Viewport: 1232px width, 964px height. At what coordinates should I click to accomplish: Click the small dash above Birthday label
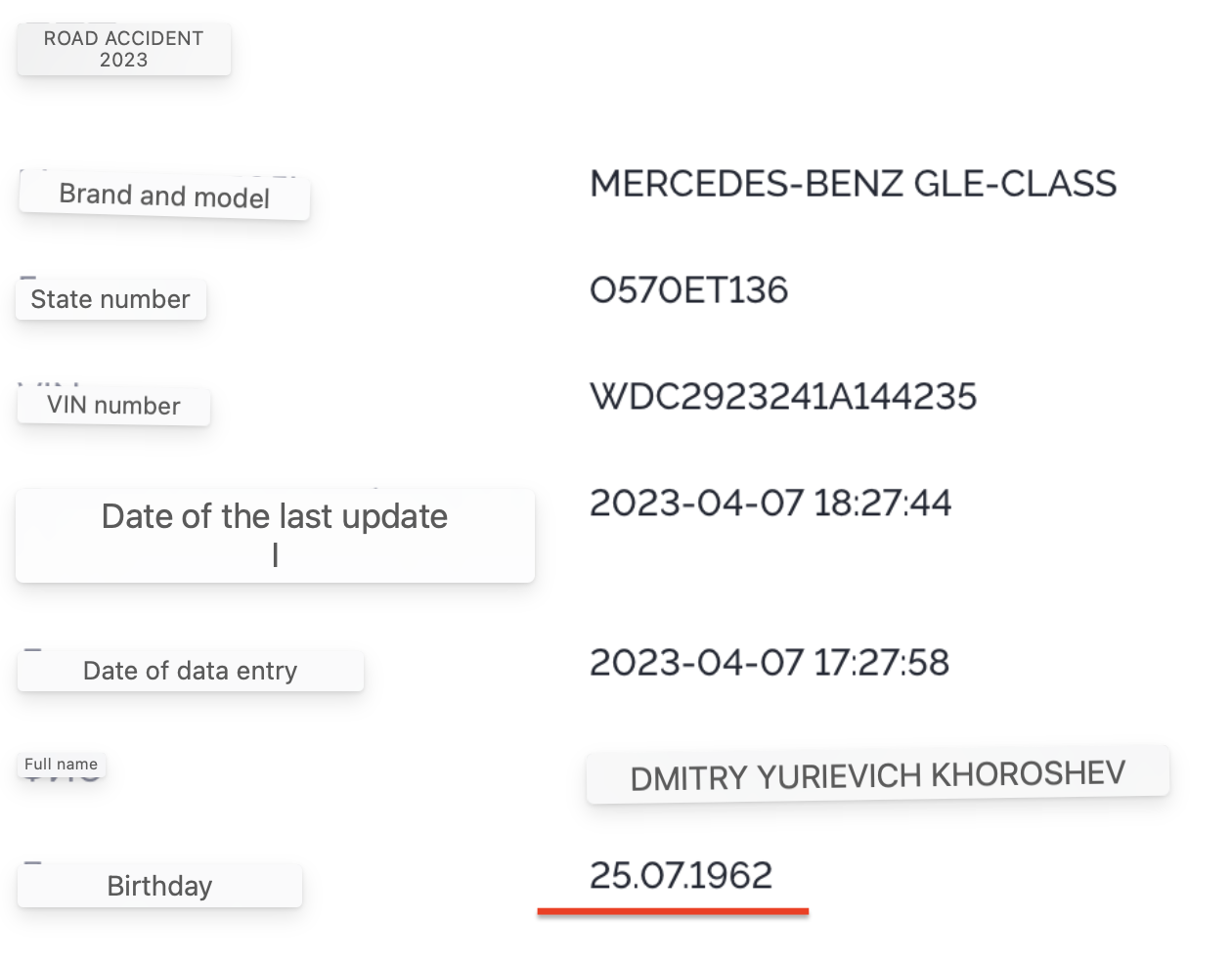(33, 863)
